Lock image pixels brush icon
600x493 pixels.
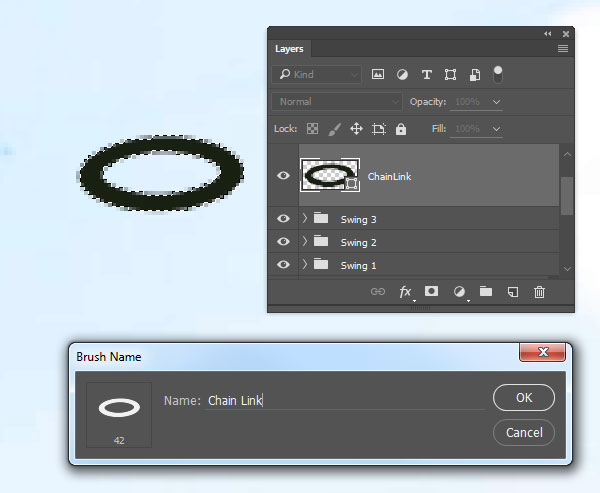(335, 129)
